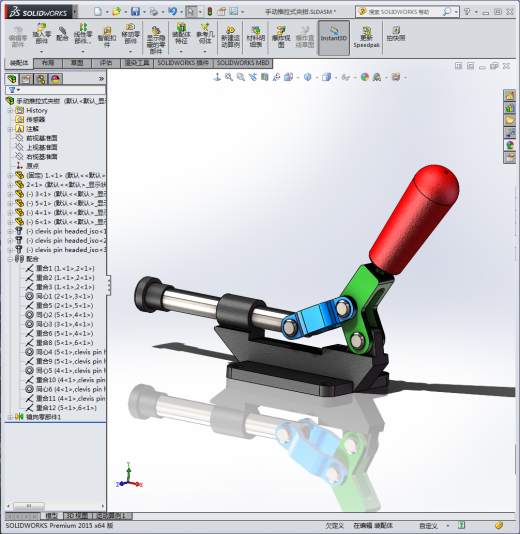Expand the 镜向零部件1 tree node
Screen dimensions: 520x534
10,417
